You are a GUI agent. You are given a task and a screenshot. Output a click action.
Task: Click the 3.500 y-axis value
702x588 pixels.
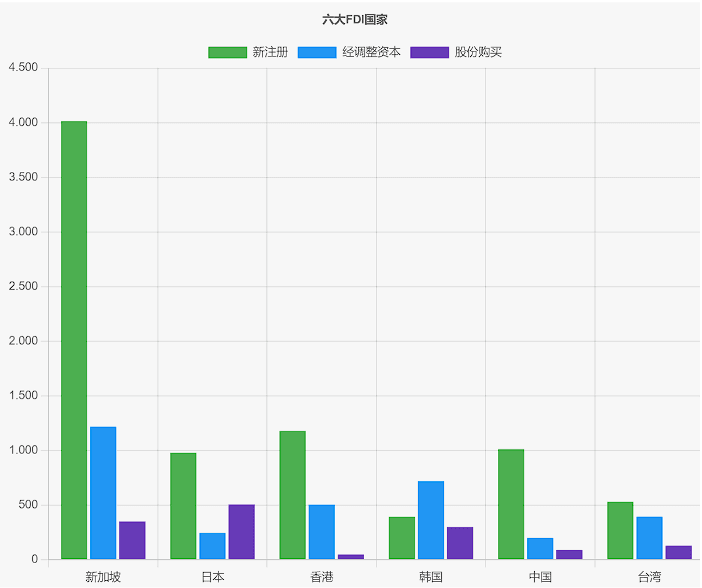click(23, 177)
